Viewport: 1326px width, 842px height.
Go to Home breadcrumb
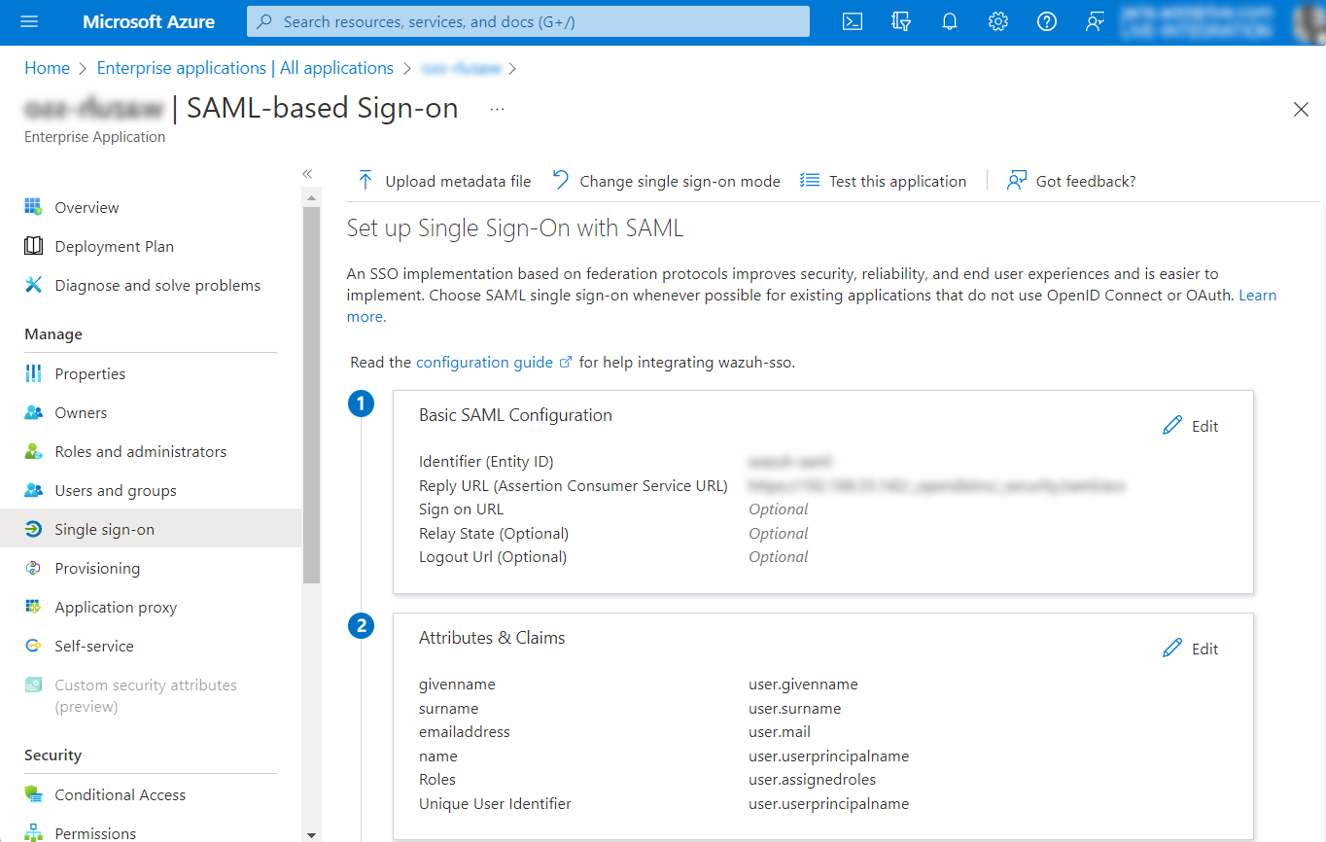point(47,68)
